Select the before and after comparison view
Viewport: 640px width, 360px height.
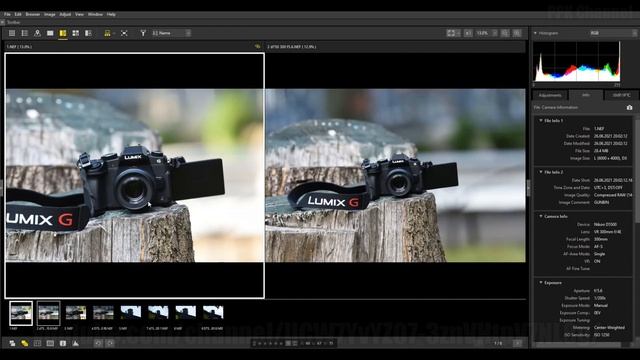[88, 33]
